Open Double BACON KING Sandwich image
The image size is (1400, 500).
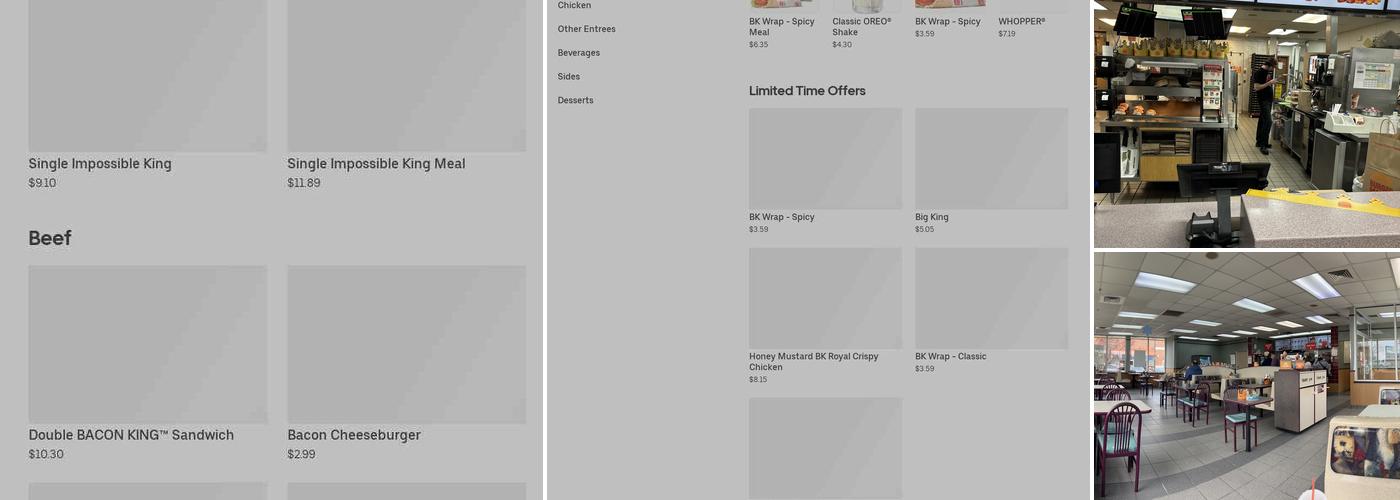point(147,344)
